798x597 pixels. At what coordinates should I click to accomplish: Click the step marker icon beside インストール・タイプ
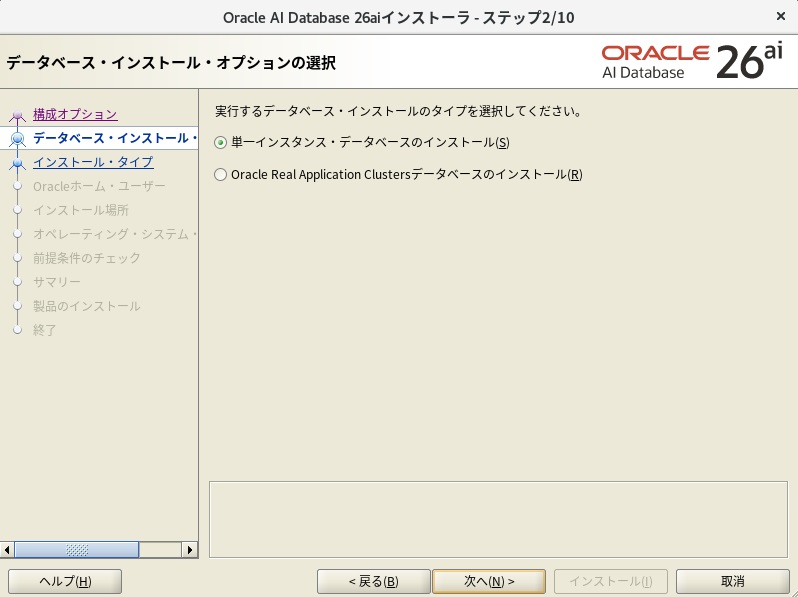[18, 163]
